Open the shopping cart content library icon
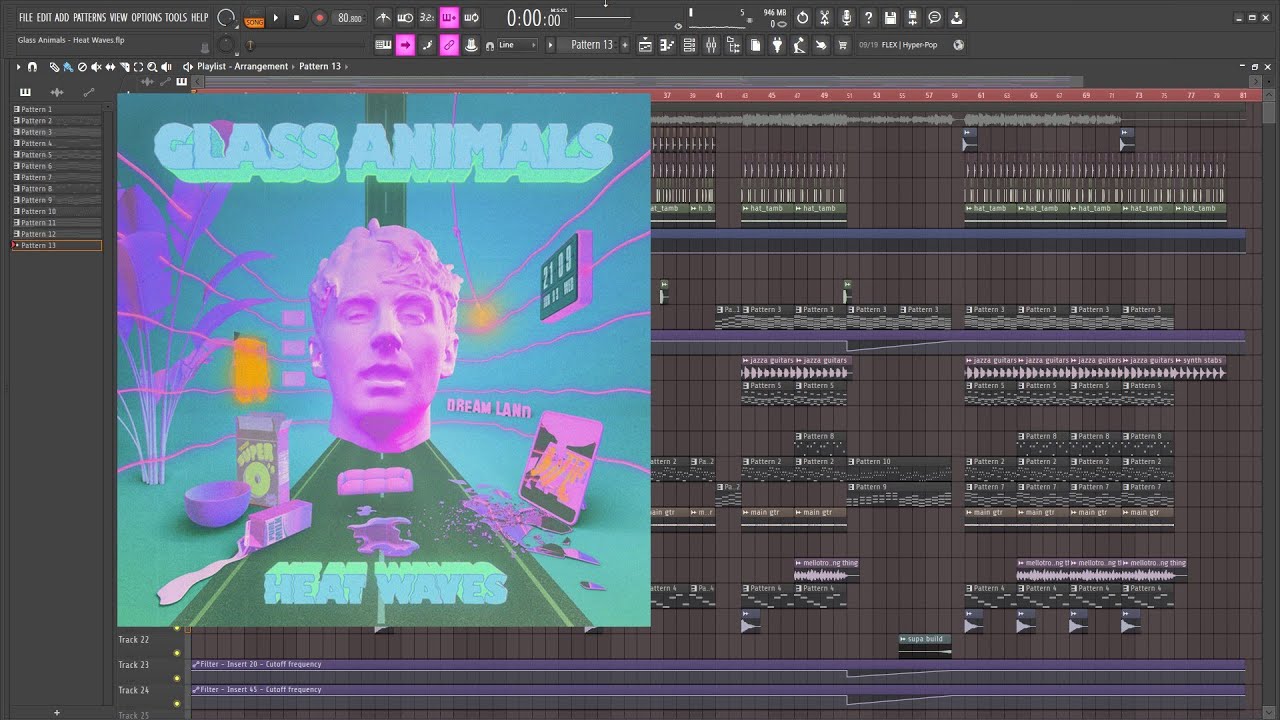This screenshot has height=720, width=1280. [x=842, y=45]
